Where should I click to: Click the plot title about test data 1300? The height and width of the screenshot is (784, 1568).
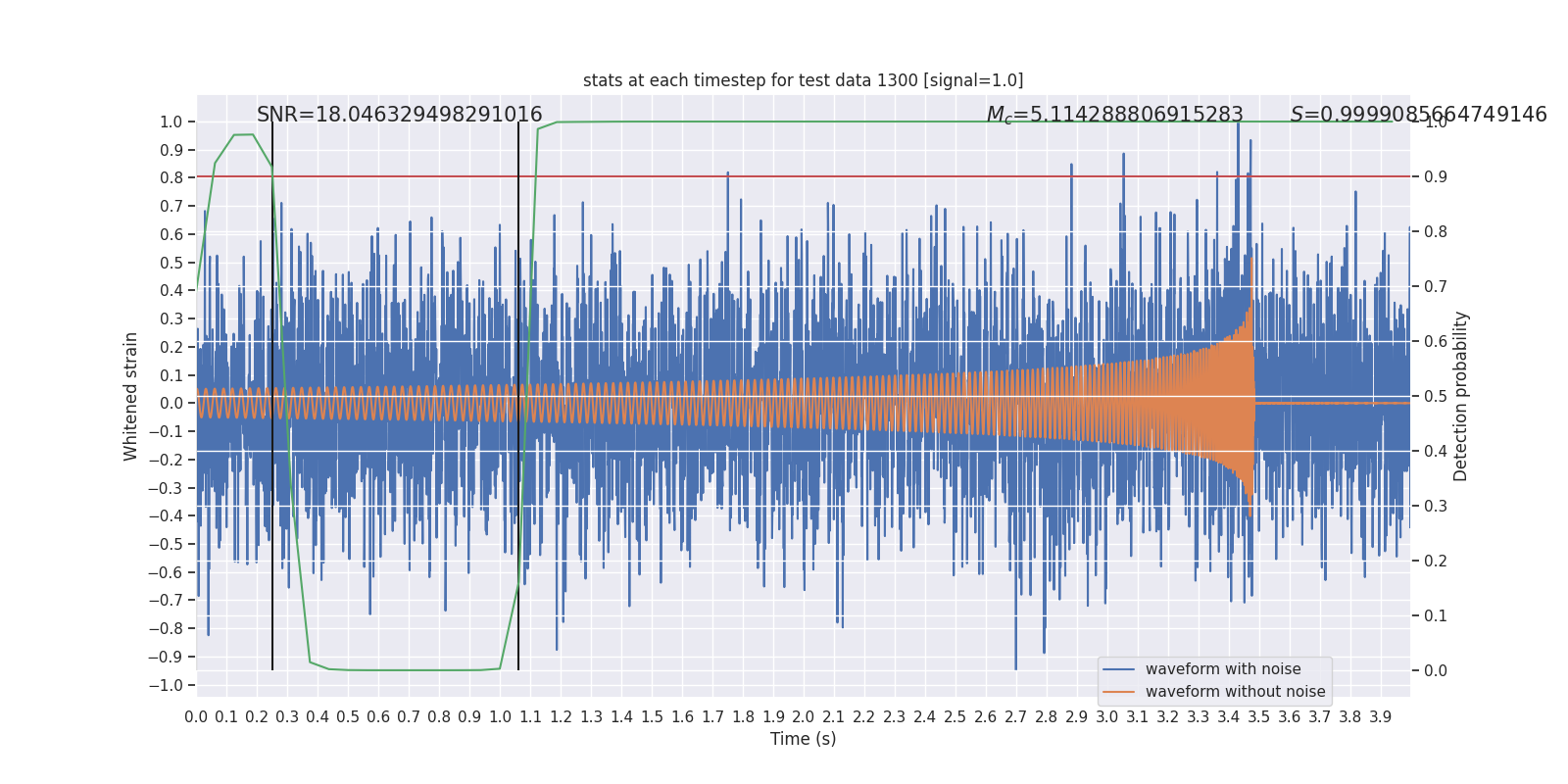pos(803,80)
